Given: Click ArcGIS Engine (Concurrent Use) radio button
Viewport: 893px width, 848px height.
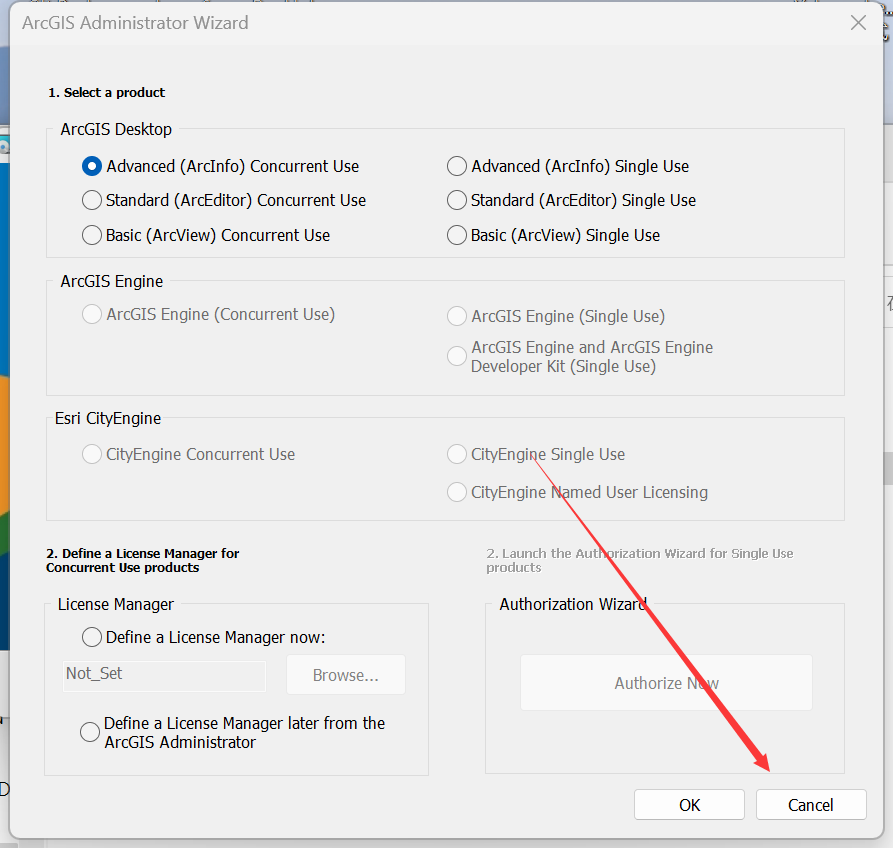Looking at the screenshot, I should (92, 314).
